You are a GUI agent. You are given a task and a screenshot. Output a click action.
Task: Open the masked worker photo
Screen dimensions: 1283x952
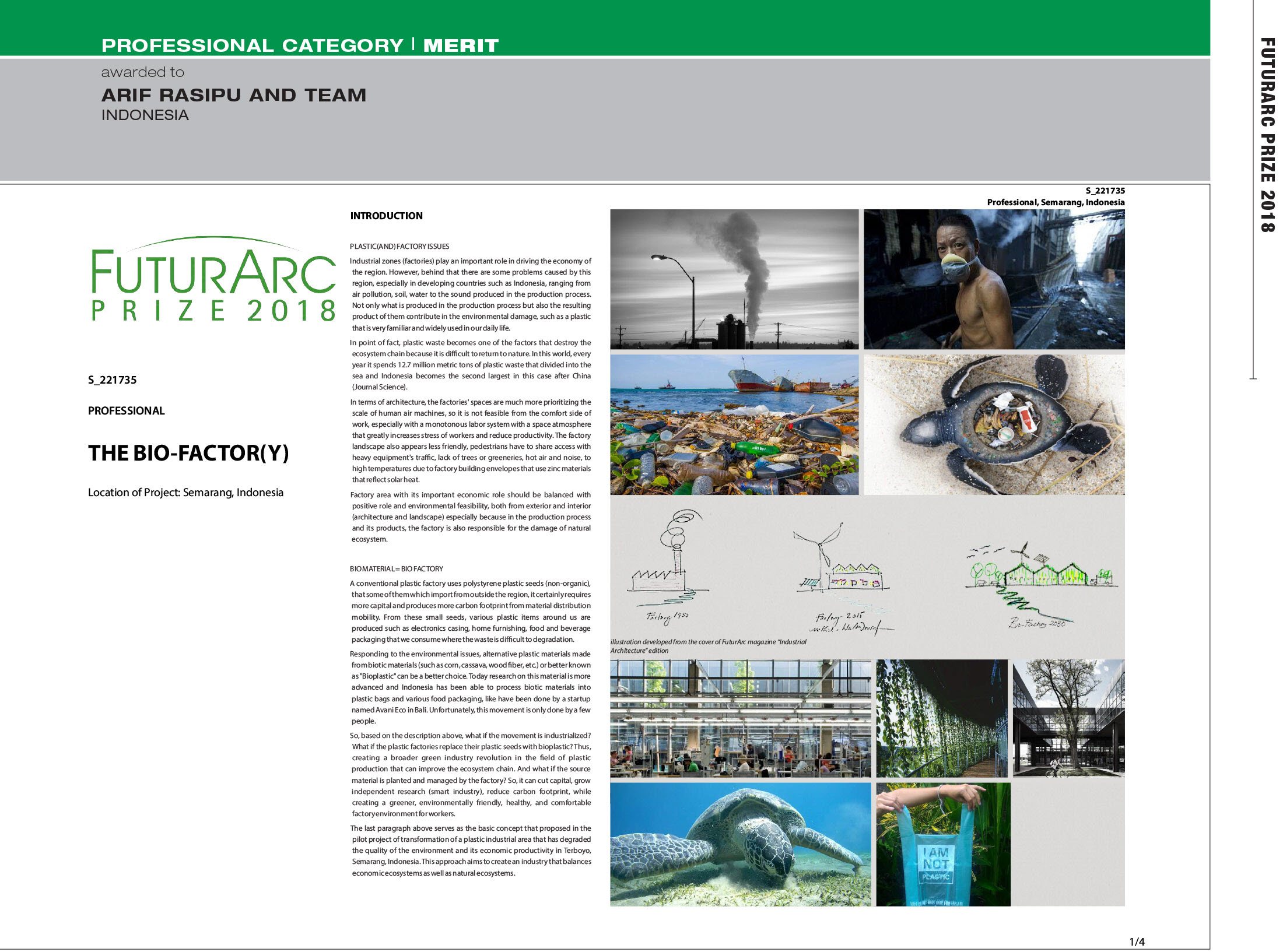(x=994, y=279)
